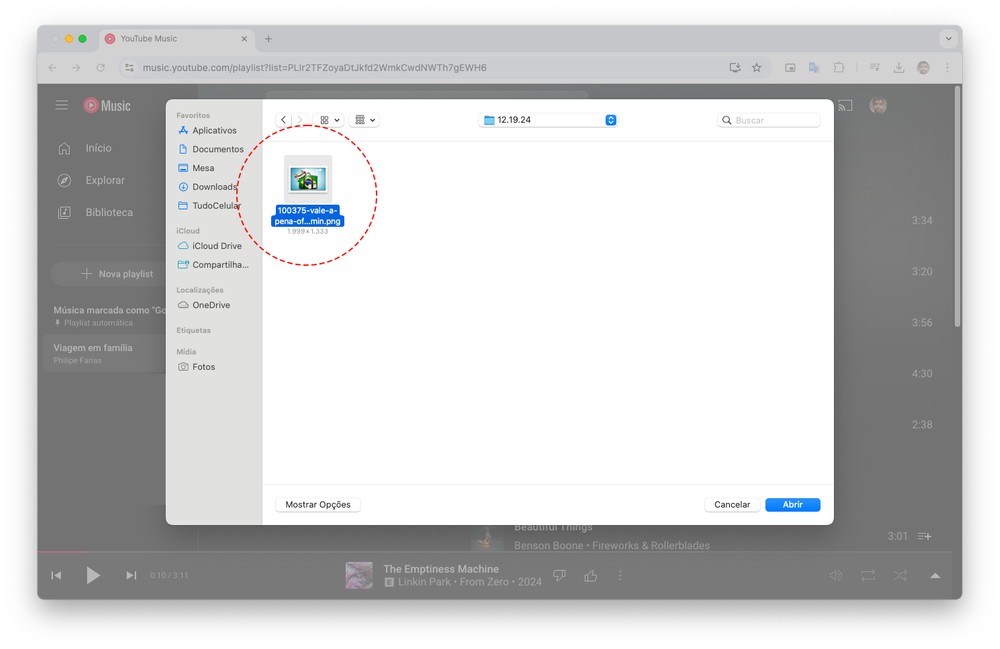Go to Explorar in the left menu
This screenshot has width=1000, height=649.
(105, 180)
